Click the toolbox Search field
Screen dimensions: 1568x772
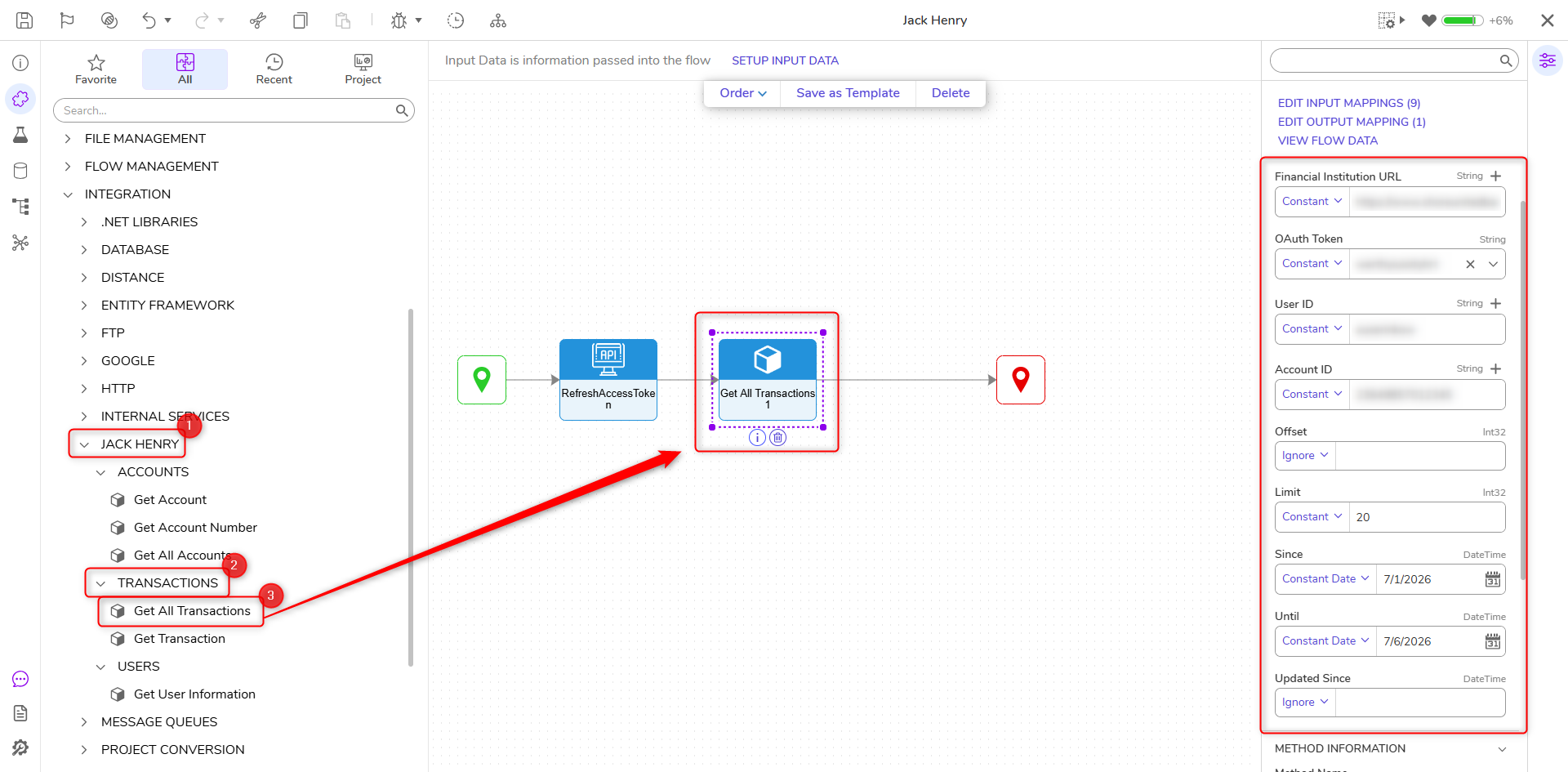(x=234, y=110)
